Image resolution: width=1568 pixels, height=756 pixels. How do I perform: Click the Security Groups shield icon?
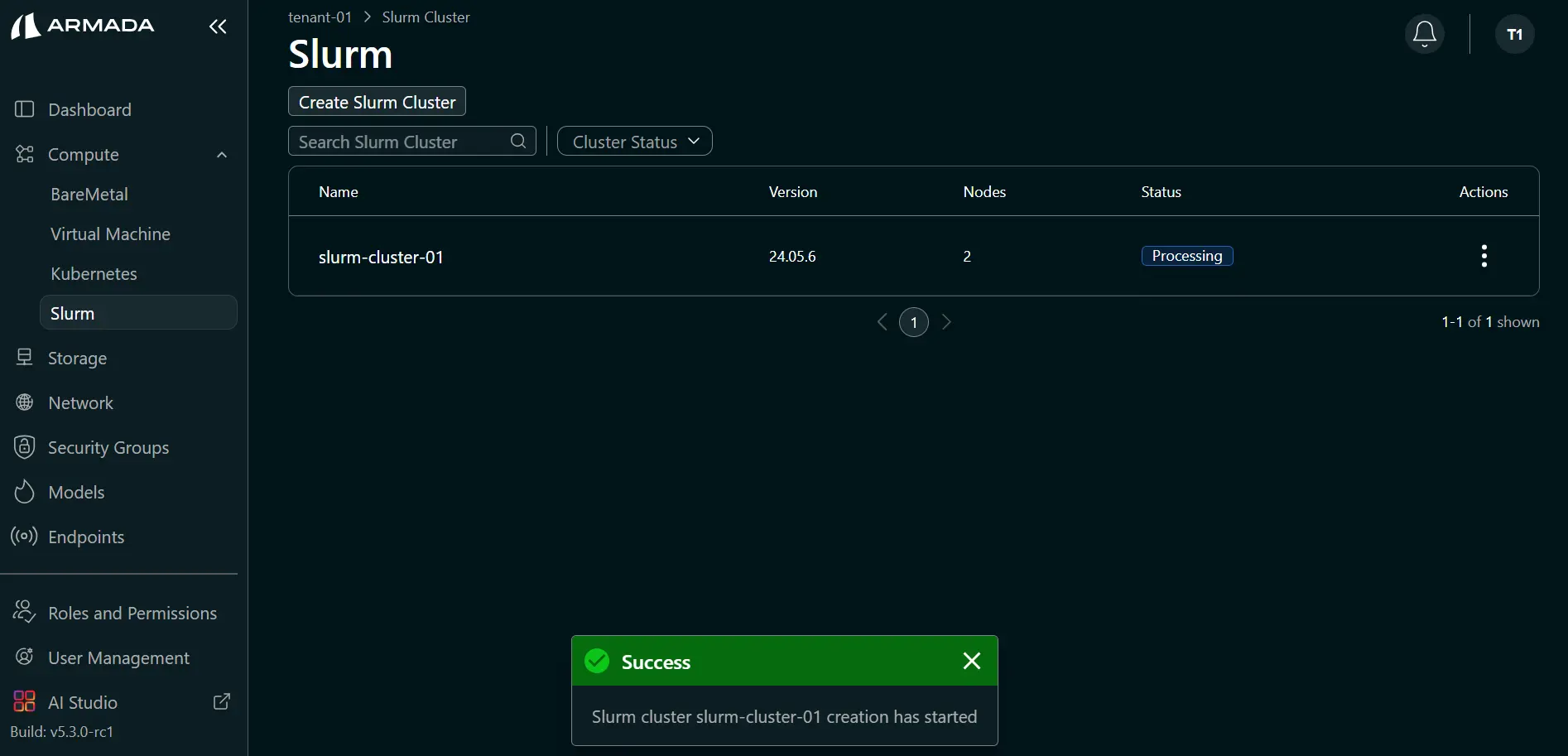click(25, 447)
